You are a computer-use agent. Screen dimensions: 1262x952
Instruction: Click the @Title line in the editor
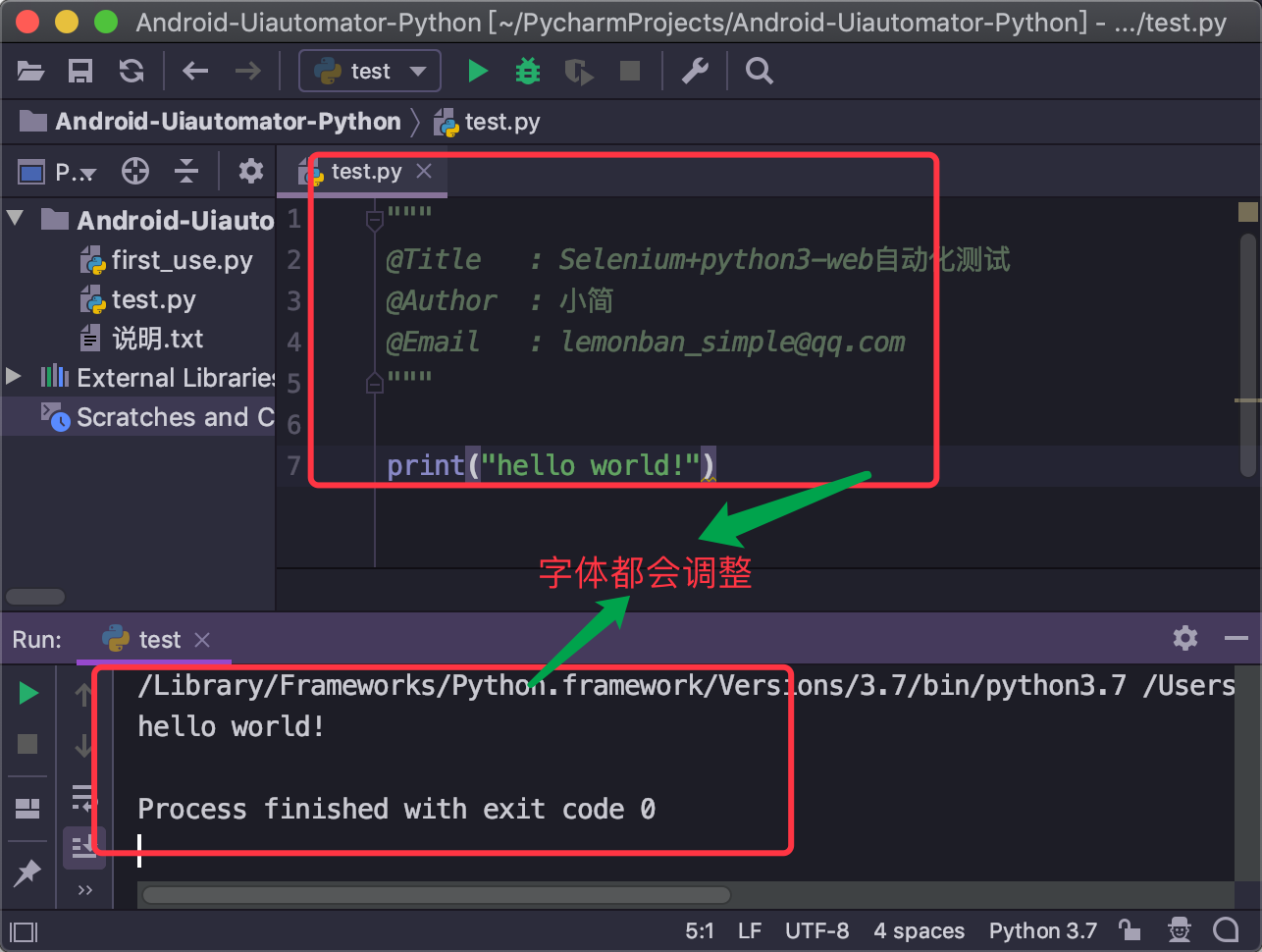click(x=698, y=259)
